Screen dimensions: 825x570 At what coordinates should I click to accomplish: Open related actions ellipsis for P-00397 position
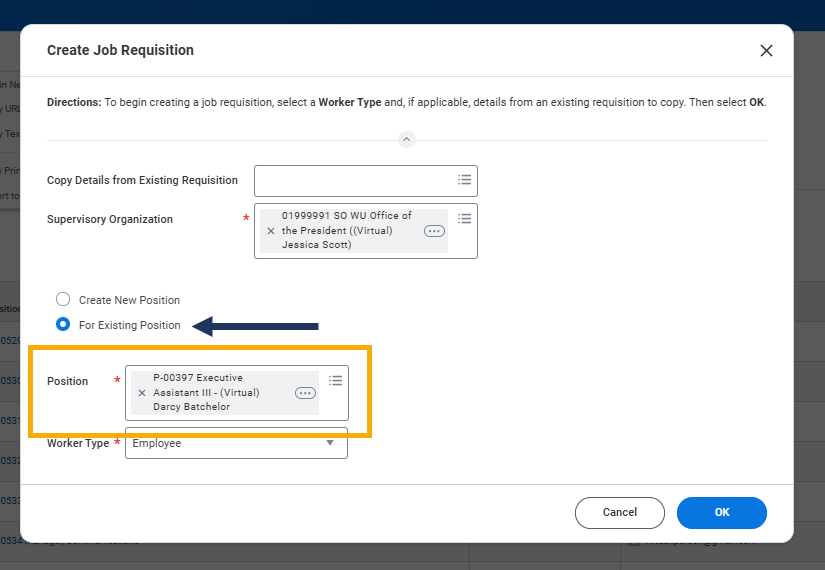click(x=305, y=393)
